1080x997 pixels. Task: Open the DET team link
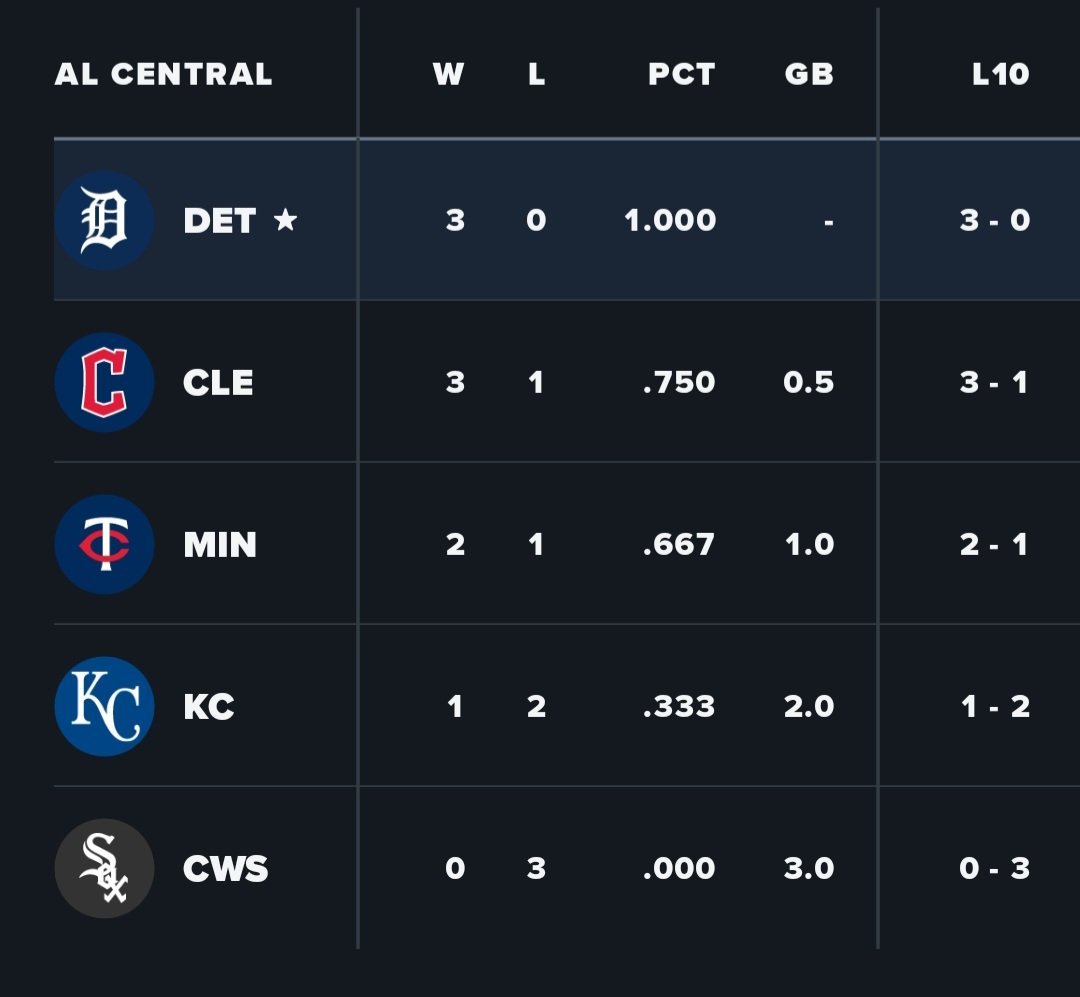click(x=220, y=221)
